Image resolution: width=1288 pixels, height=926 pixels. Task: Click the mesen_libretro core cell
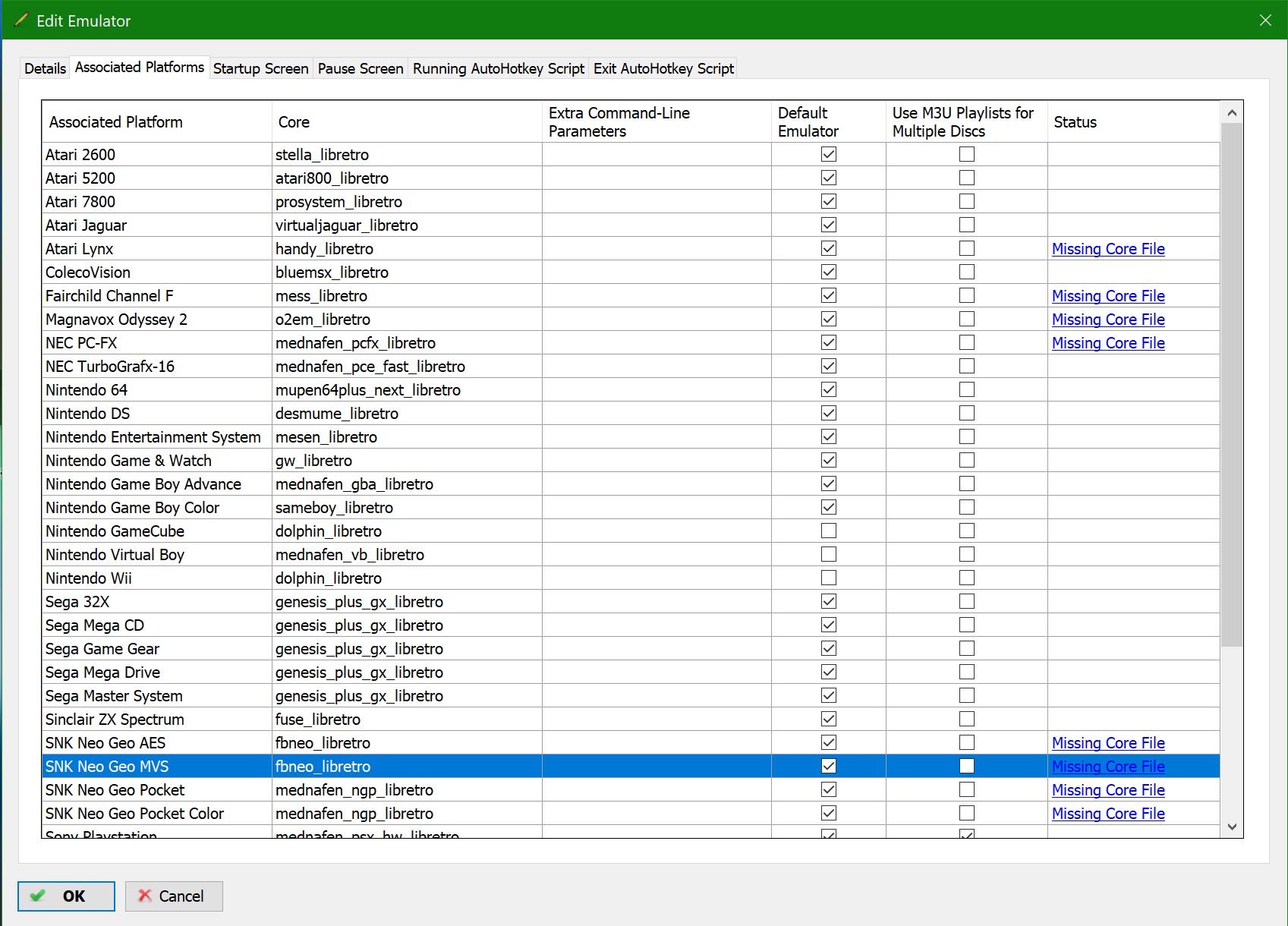pyautogui.click(x=407, y=437)
